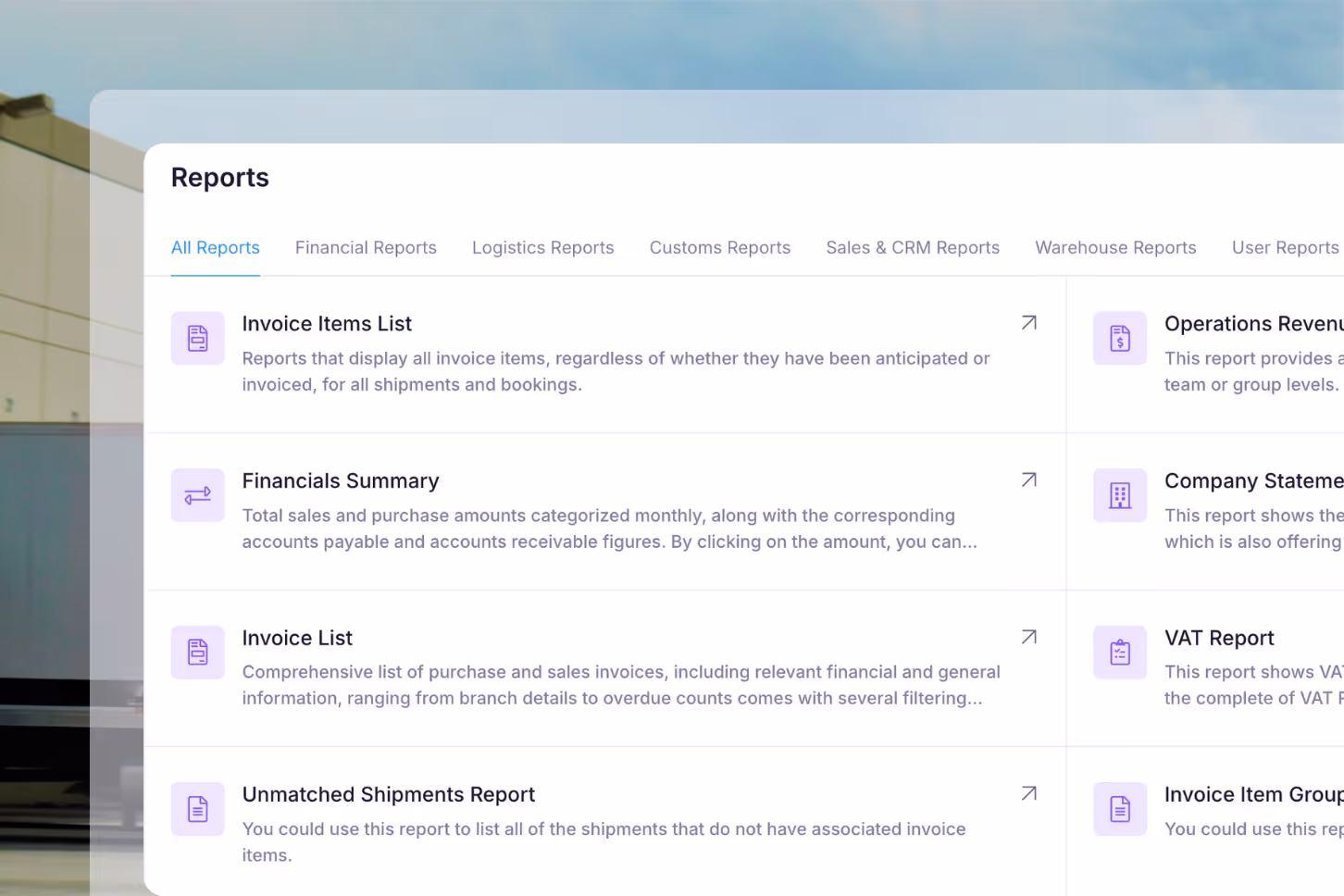Click the VAT Report clipboard icon

pyautogui.click(x=1119, y=652)
